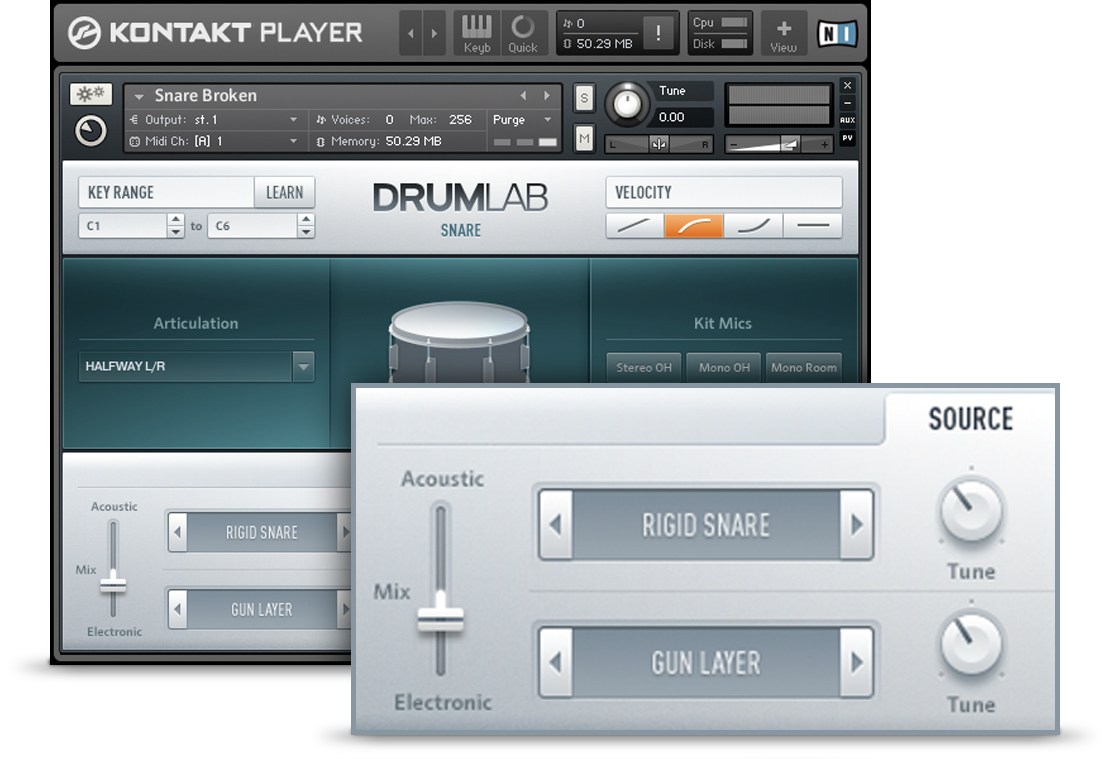Screen dimensions: 1110x759
Task: Click RIGID SNARE selector in small panel
Action: [x=262, y=532]
